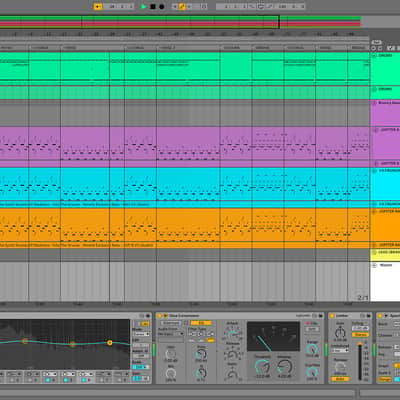Open Audio From dropdown in Glue Compressor
The height and width of the screenshot is (400, 400).
(x=171, y=334)
